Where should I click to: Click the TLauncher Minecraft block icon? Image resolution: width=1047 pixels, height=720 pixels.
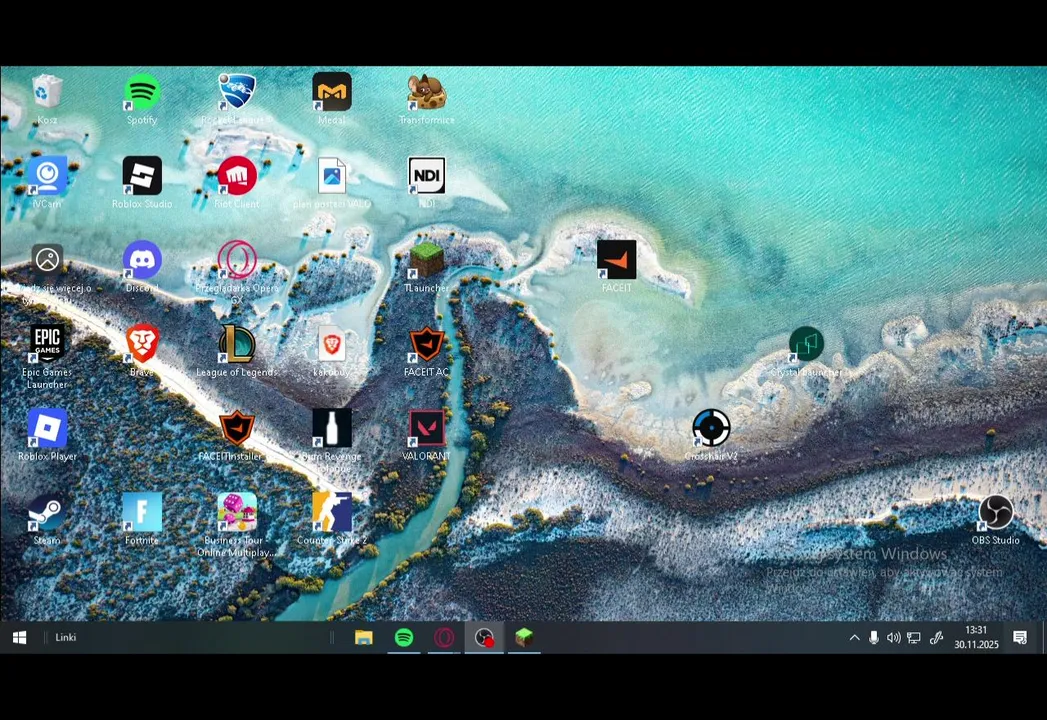pos(427,260)
